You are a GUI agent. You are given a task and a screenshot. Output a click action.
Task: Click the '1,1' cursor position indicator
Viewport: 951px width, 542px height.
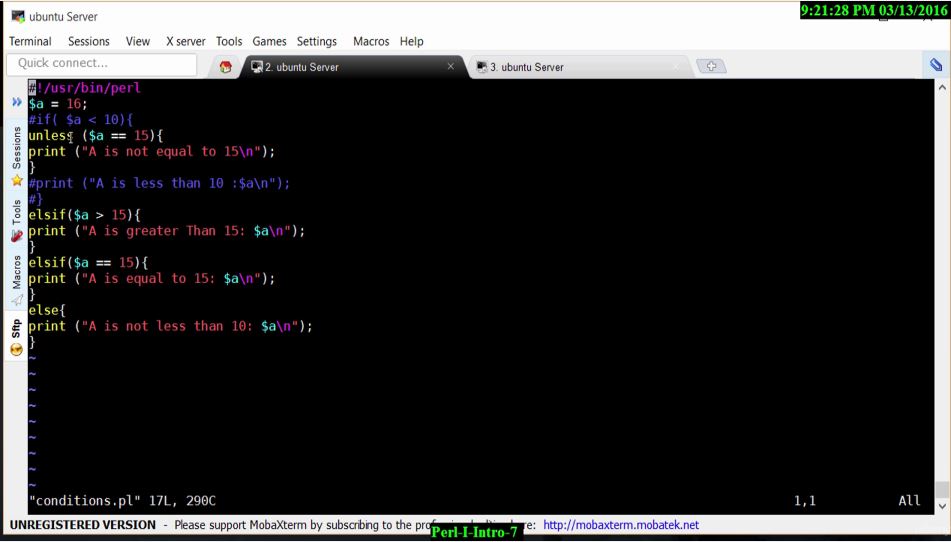[x=805, y=501]
